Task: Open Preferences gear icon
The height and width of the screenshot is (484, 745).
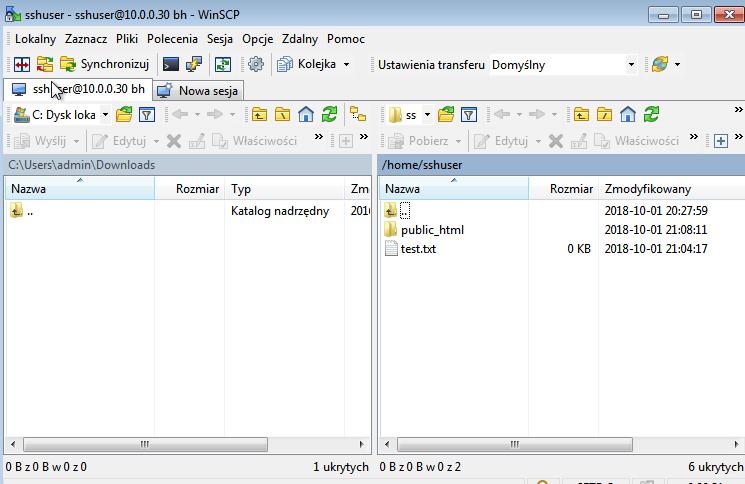Action: (x=256, y=64)
